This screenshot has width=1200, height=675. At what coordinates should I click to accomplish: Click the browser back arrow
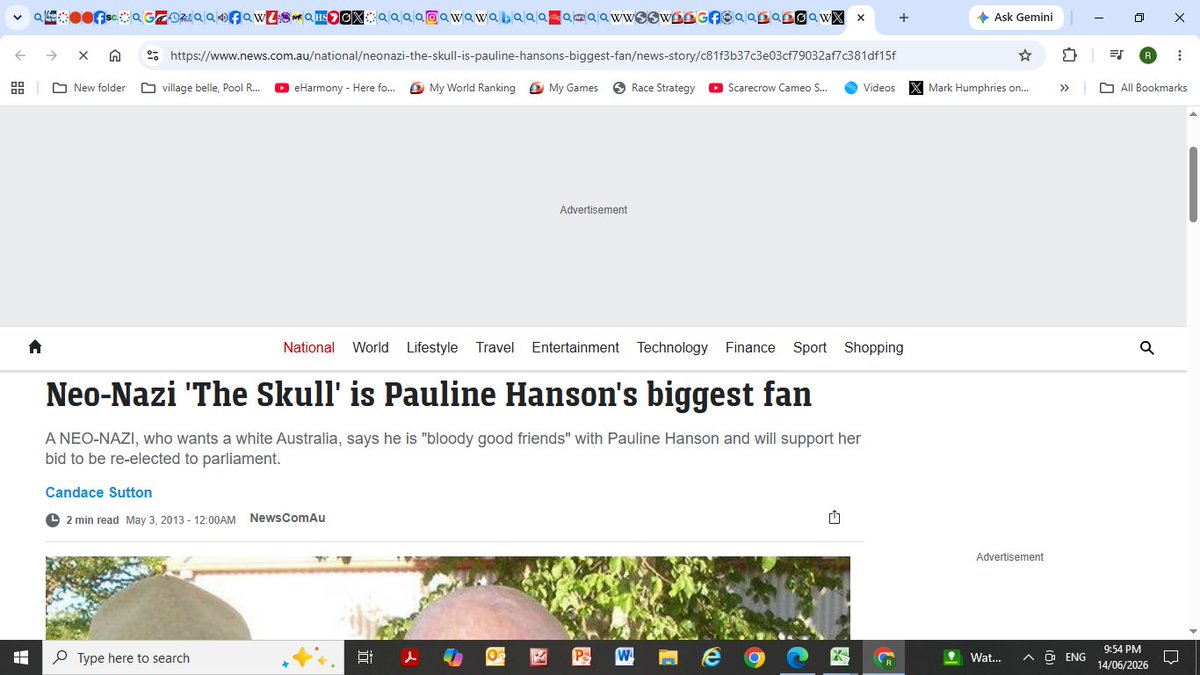(21, 56)
